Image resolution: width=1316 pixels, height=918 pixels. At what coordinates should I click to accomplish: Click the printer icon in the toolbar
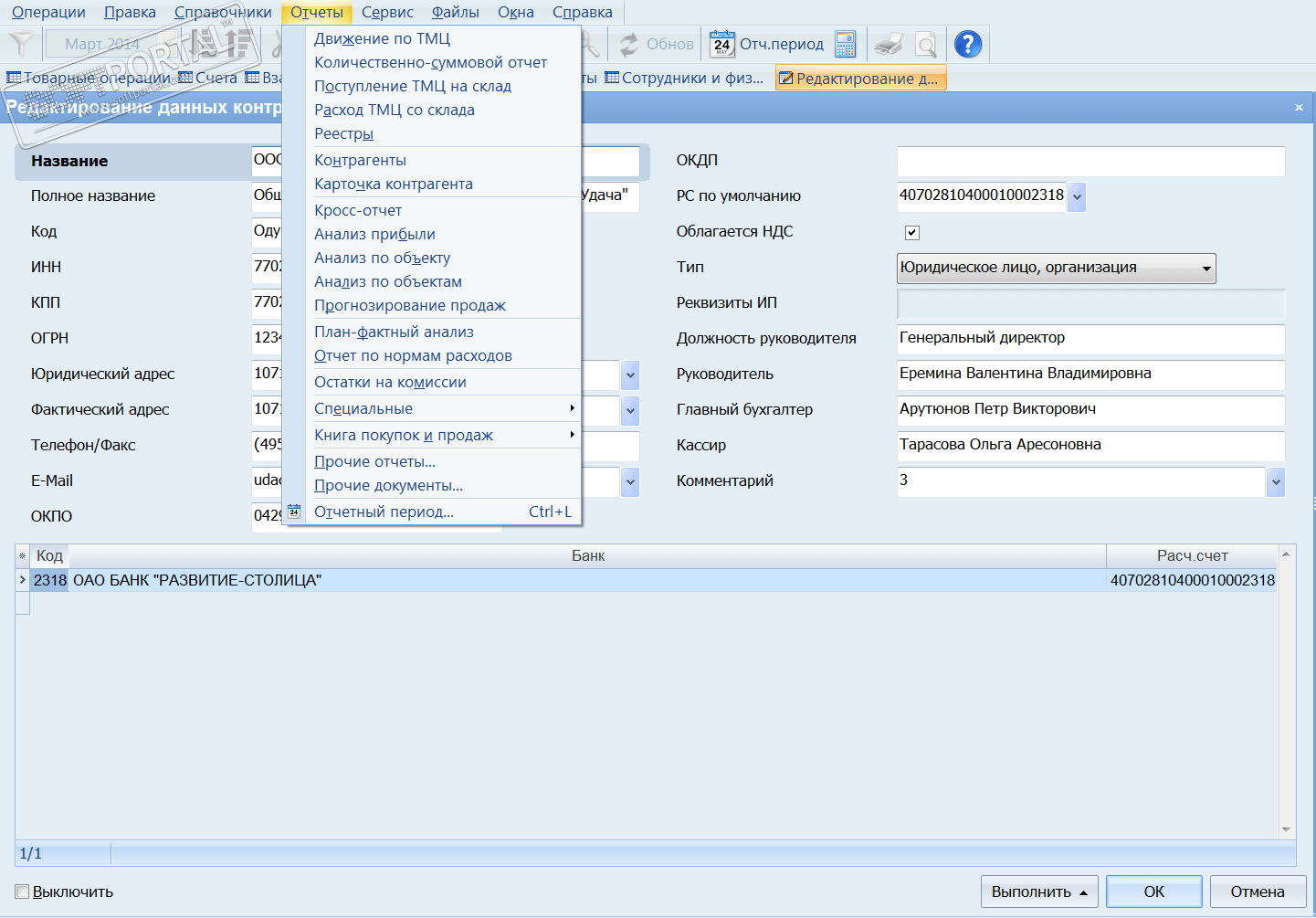[889, 44]
